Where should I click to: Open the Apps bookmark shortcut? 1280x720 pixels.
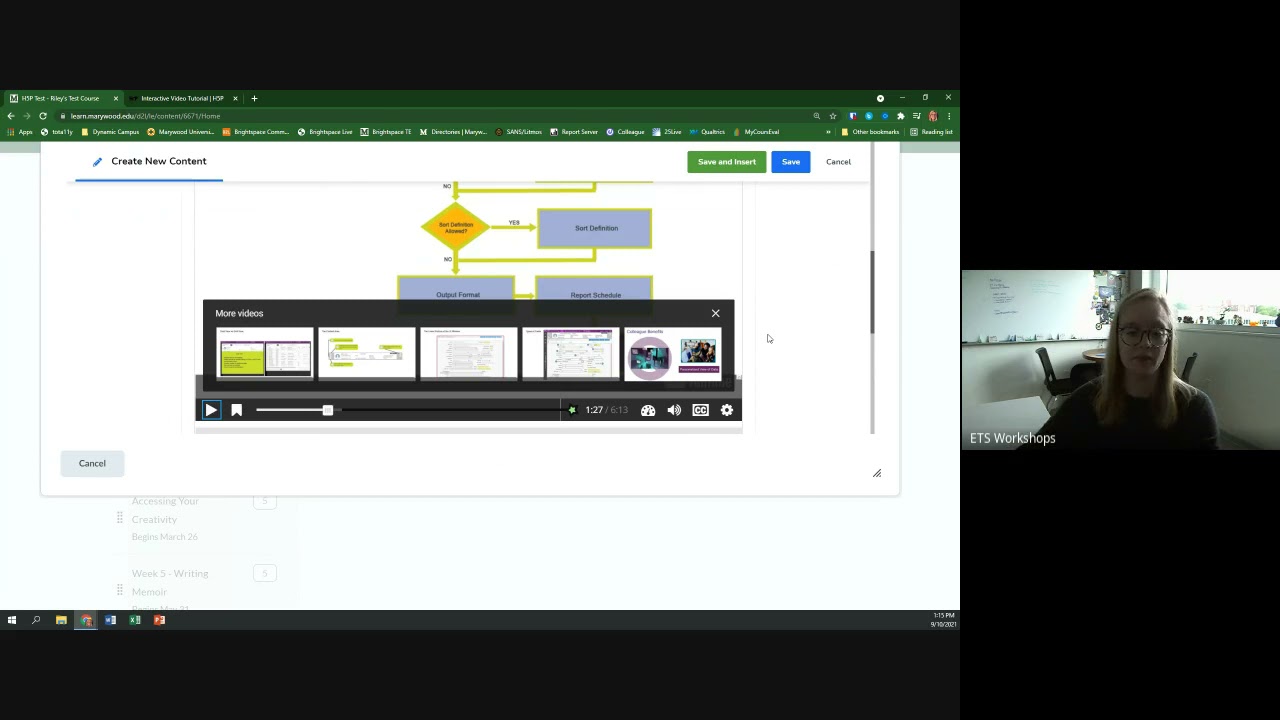coord(20,132)
